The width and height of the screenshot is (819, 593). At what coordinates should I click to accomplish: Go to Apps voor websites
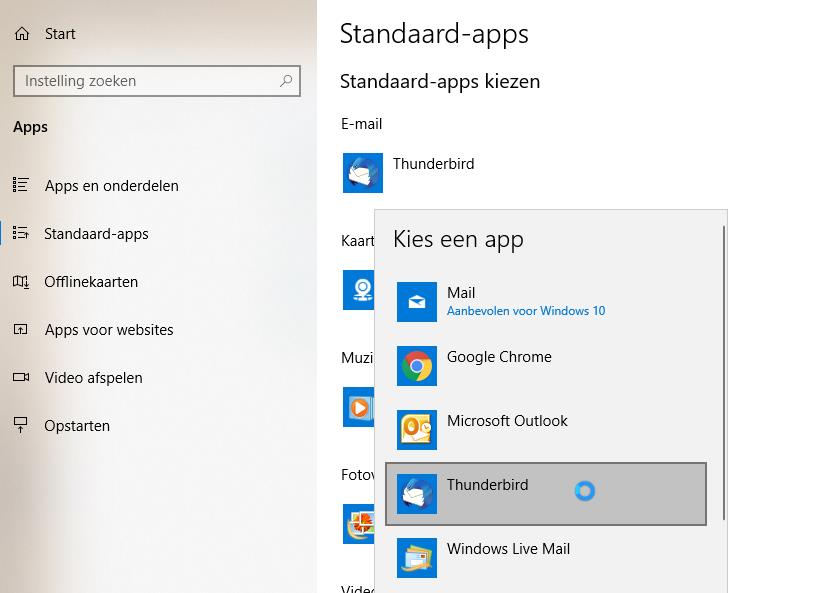point(109,330)
